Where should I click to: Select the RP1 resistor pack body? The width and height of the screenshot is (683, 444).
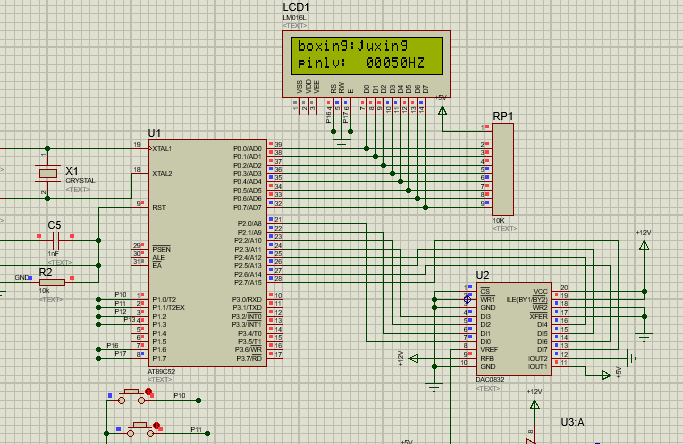point(503,169)
